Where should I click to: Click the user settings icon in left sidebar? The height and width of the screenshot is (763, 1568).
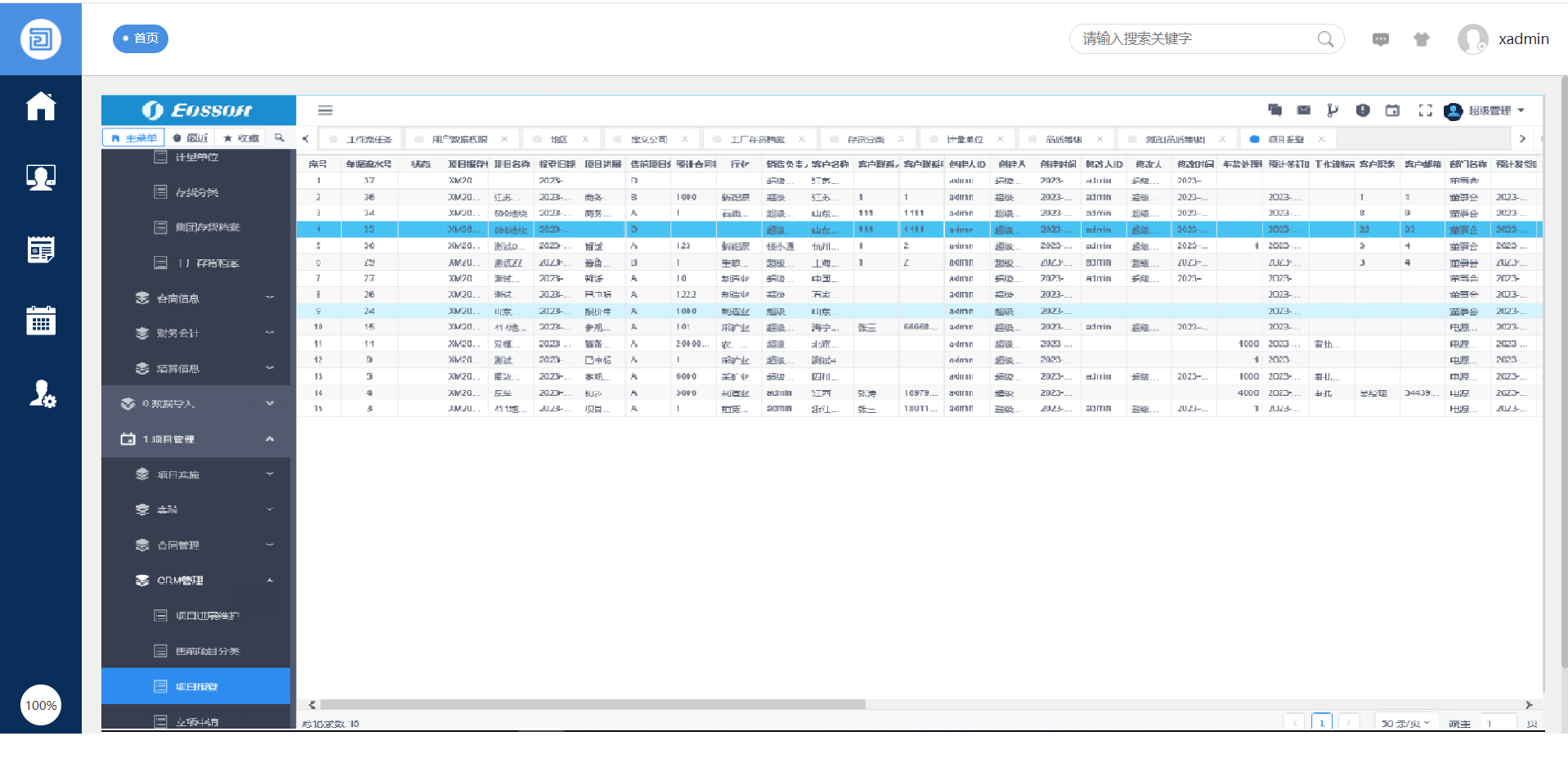[42, 394]
